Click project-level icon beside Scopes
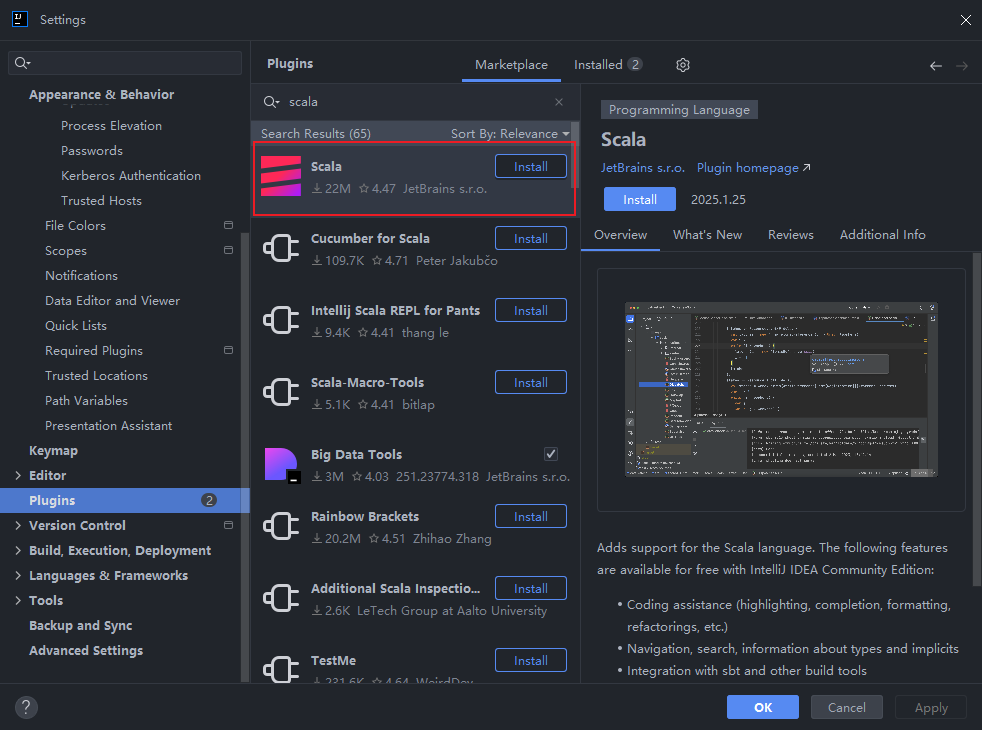Screen dimensions: 982x730 (x=229, y=250)
